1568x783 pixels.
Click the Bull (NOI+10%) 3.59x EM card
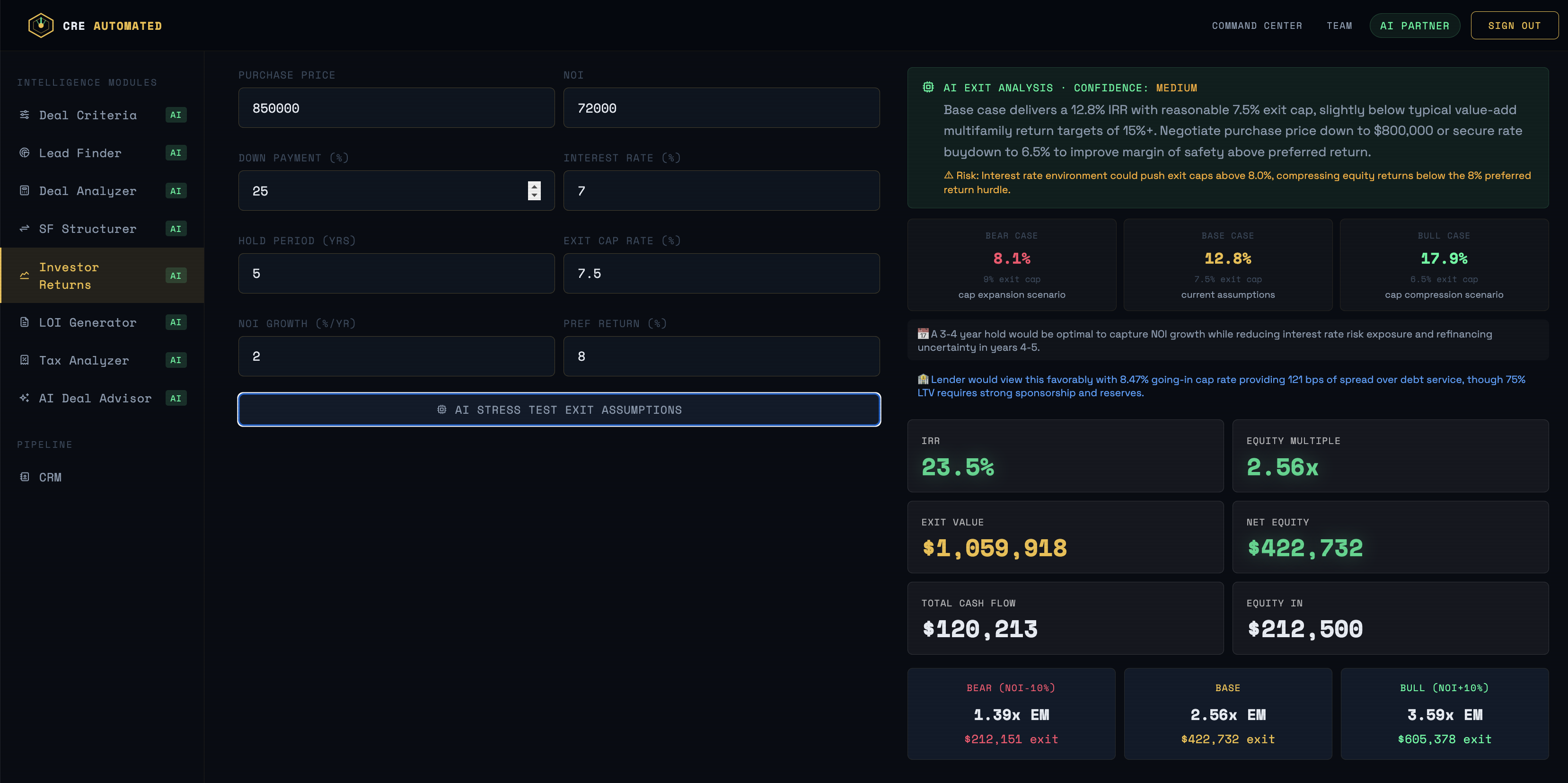(1445, 713)
